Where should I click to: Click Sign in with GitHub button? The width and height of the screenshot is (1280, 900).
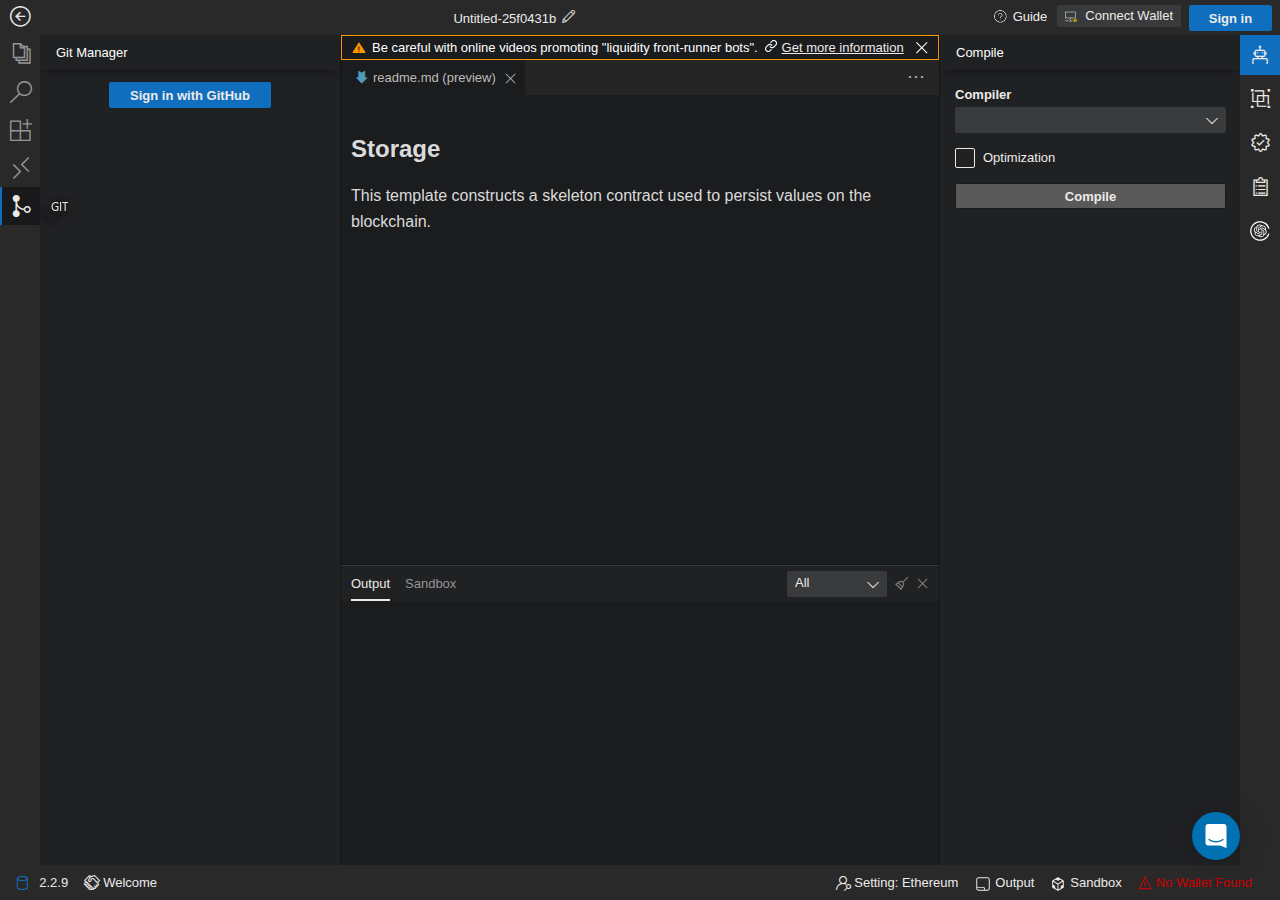coord(190,95)
